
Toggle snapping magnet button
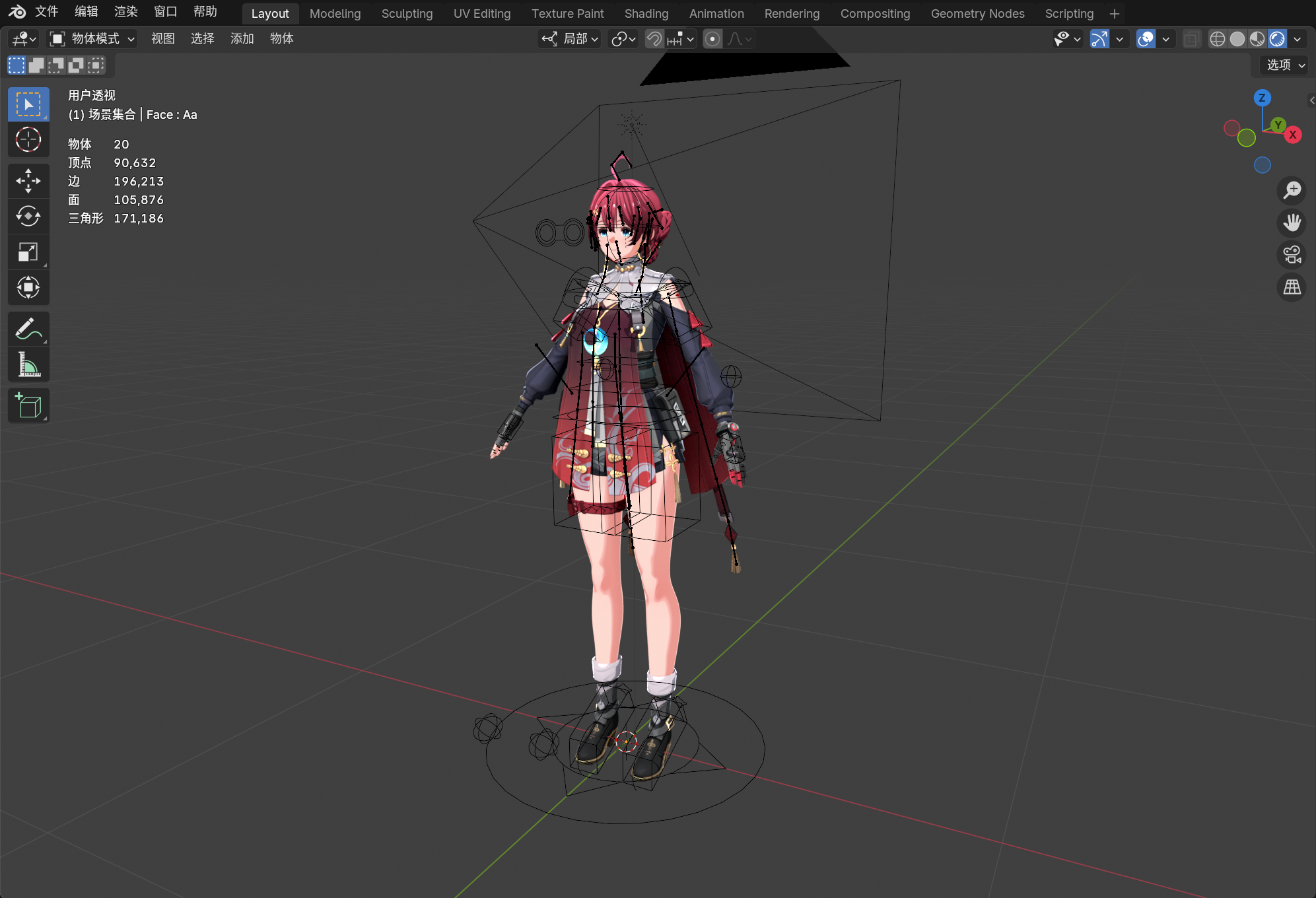click(x=654, y=39)
